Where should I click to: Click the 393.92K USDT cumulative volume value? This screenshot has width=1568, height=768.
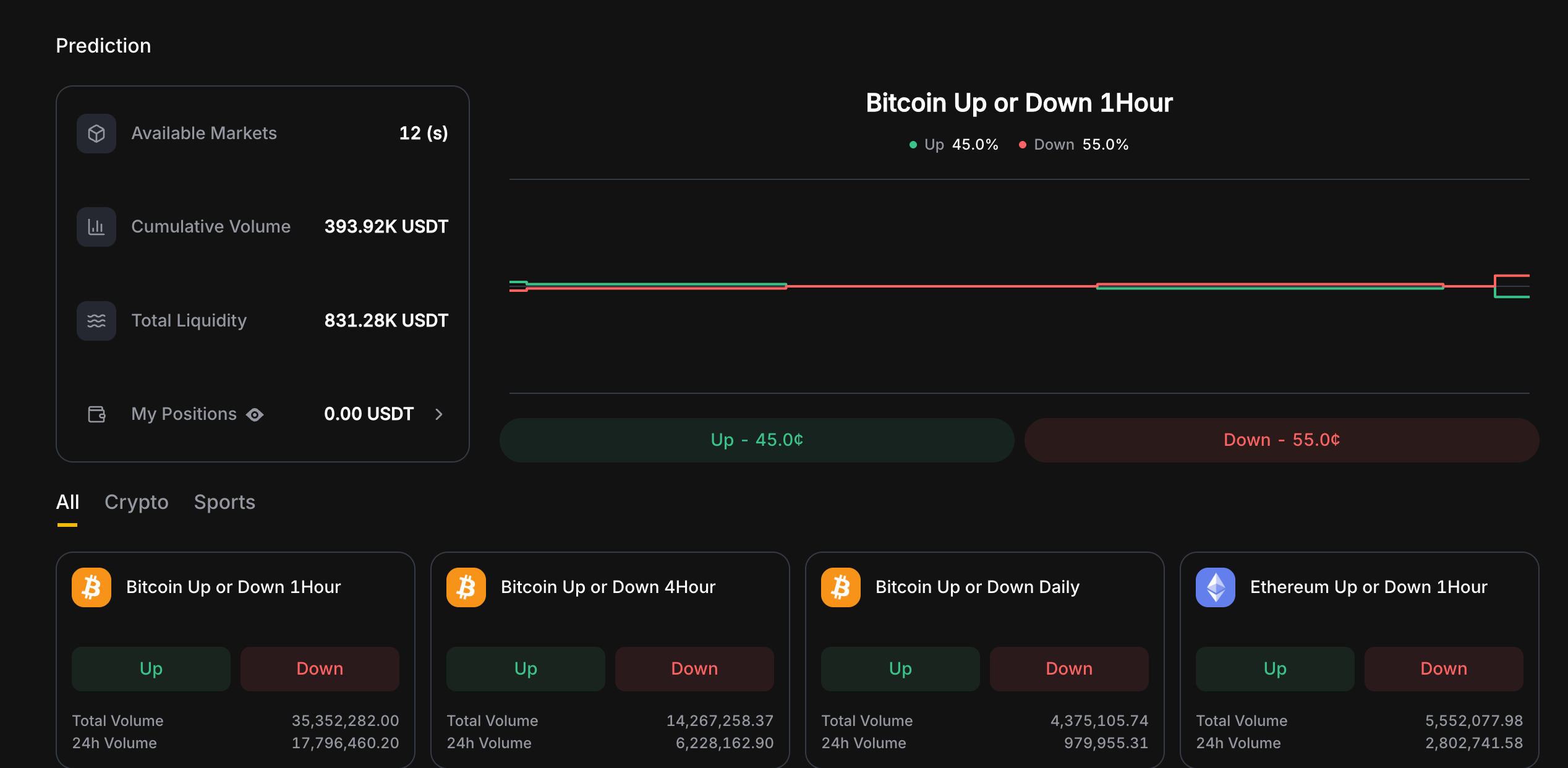click(x=386, y=226)
